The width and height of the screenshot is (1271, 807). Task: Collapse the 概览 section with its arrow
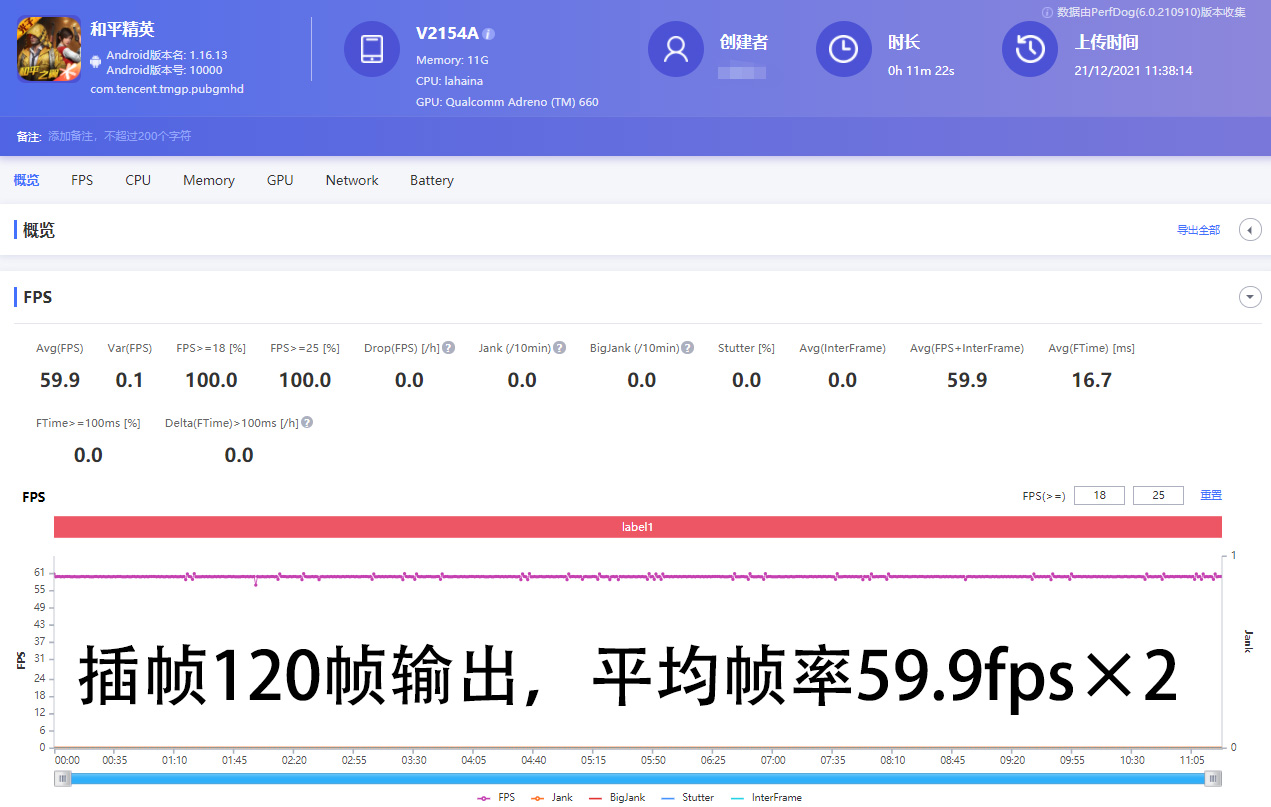click(1249, 229)
